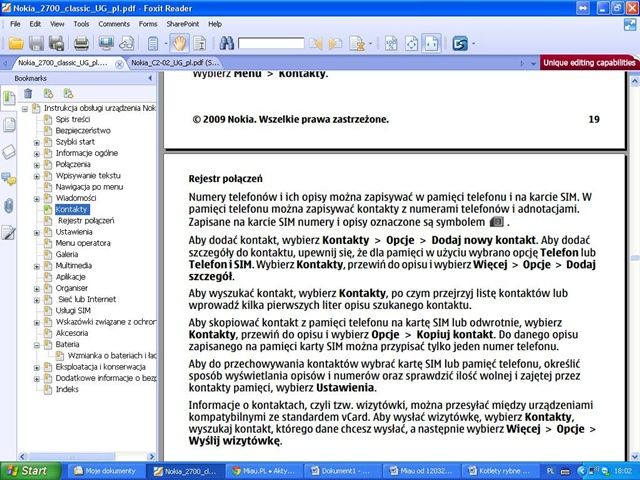Open the search options dropdown arrow
Image resolution: width=640 pixels, height=480 pixels.
[370, 43]
